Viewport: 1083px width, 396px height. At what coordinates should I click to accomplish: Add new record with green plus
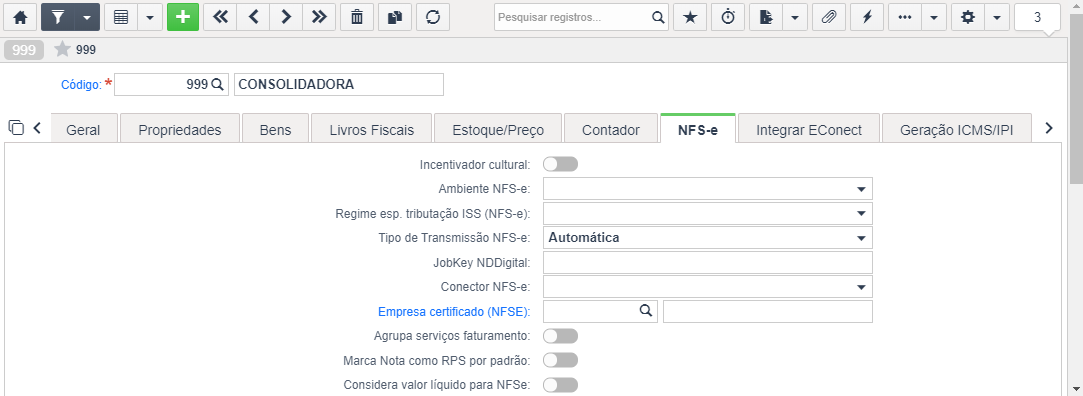click(183, 17)
